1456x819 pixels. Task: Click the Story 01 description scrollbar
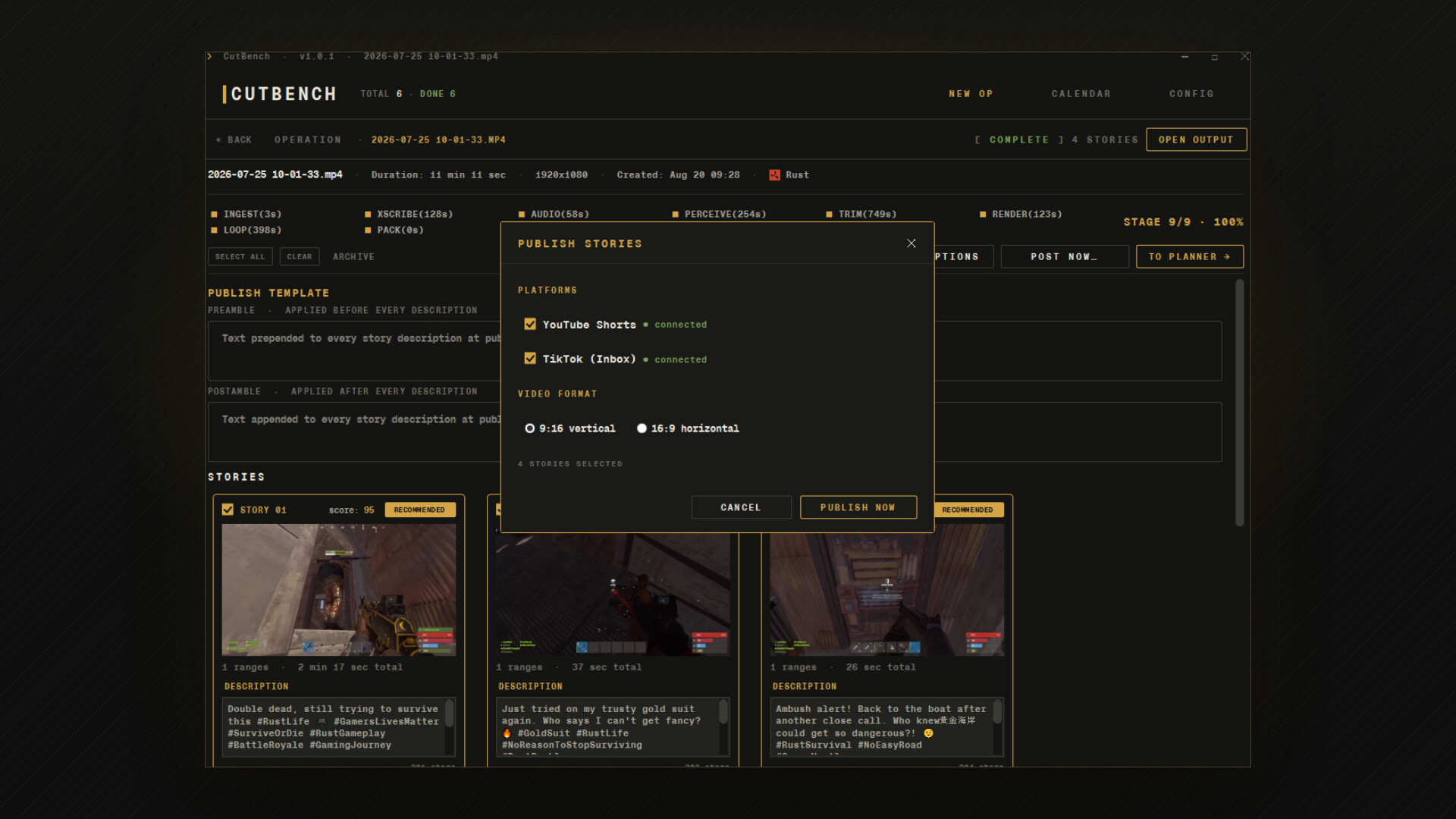[449, 714]
